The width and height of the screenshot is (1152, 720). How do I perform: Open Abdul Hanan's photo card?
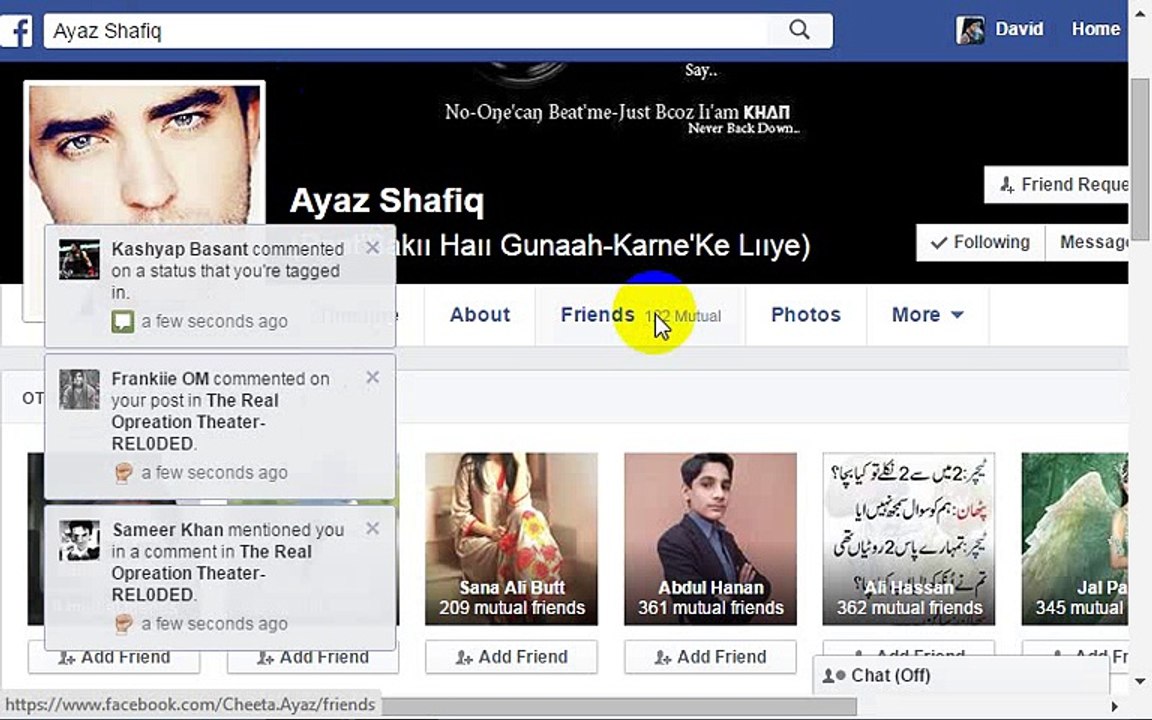[710, 539]
